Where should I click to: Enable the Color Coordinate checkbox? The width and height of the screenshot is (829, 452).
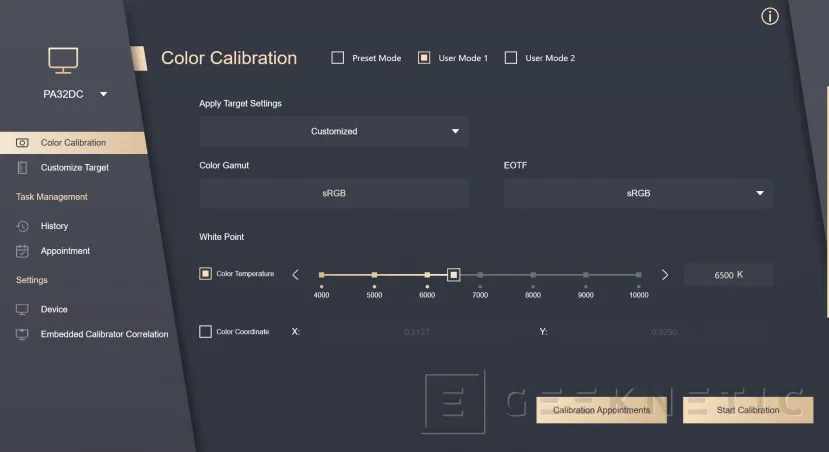point(205,331)
